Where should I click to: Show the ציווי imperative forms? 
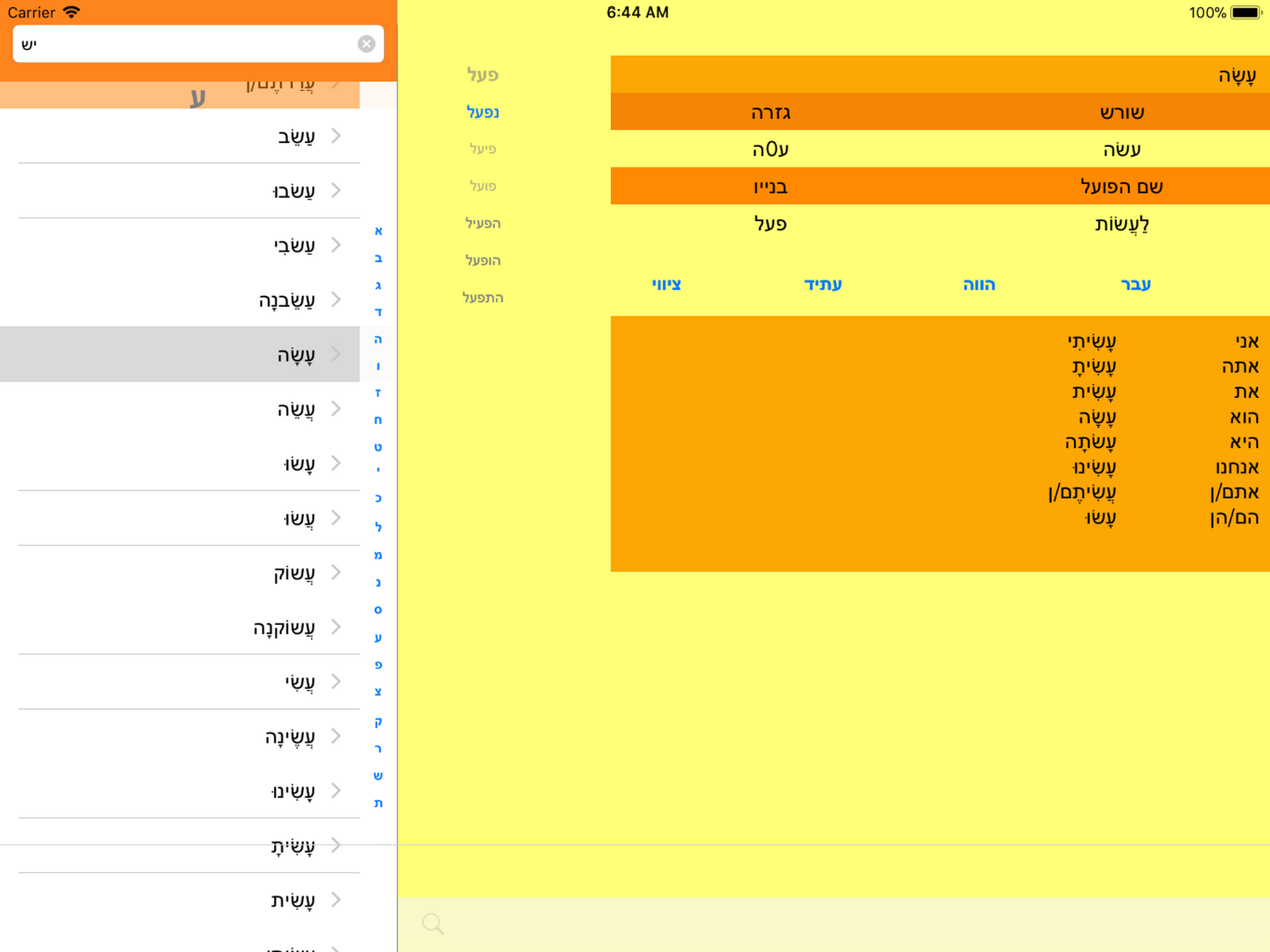point(667,284)
